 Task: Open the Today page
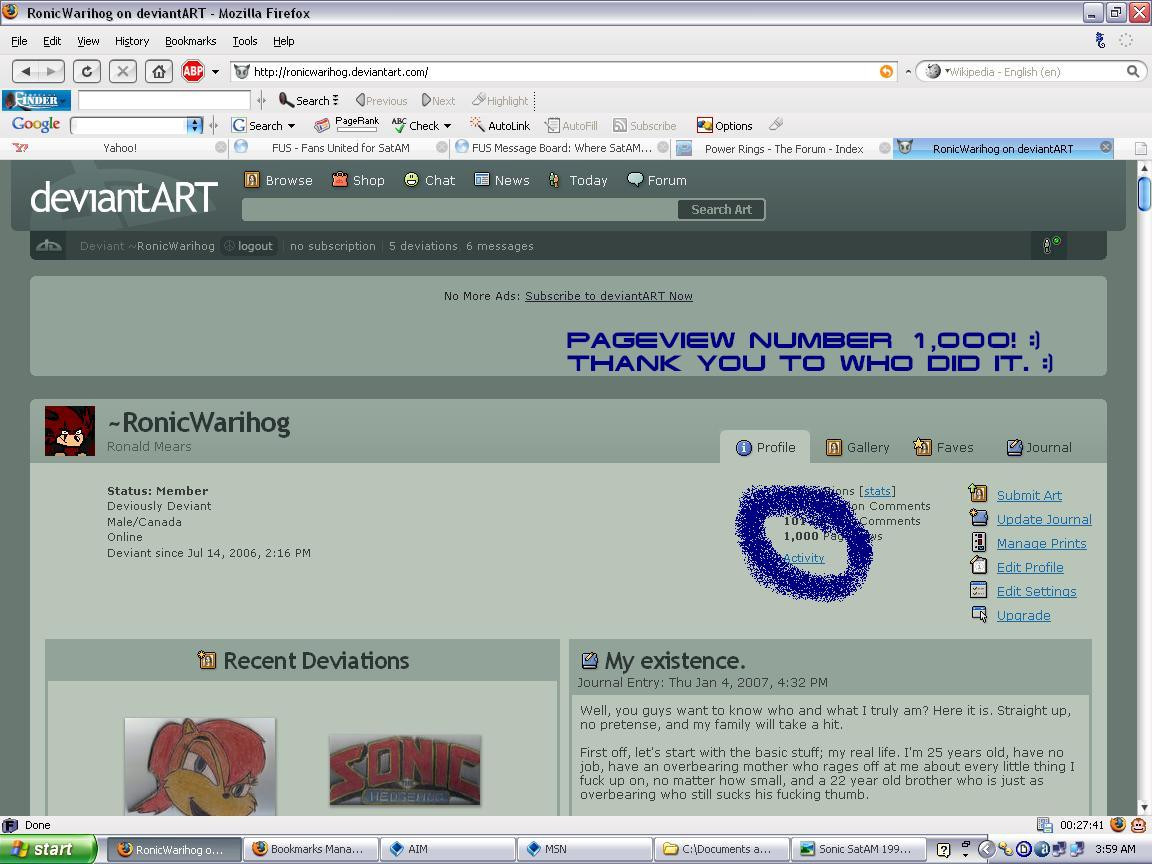click(x=578, y=180)
